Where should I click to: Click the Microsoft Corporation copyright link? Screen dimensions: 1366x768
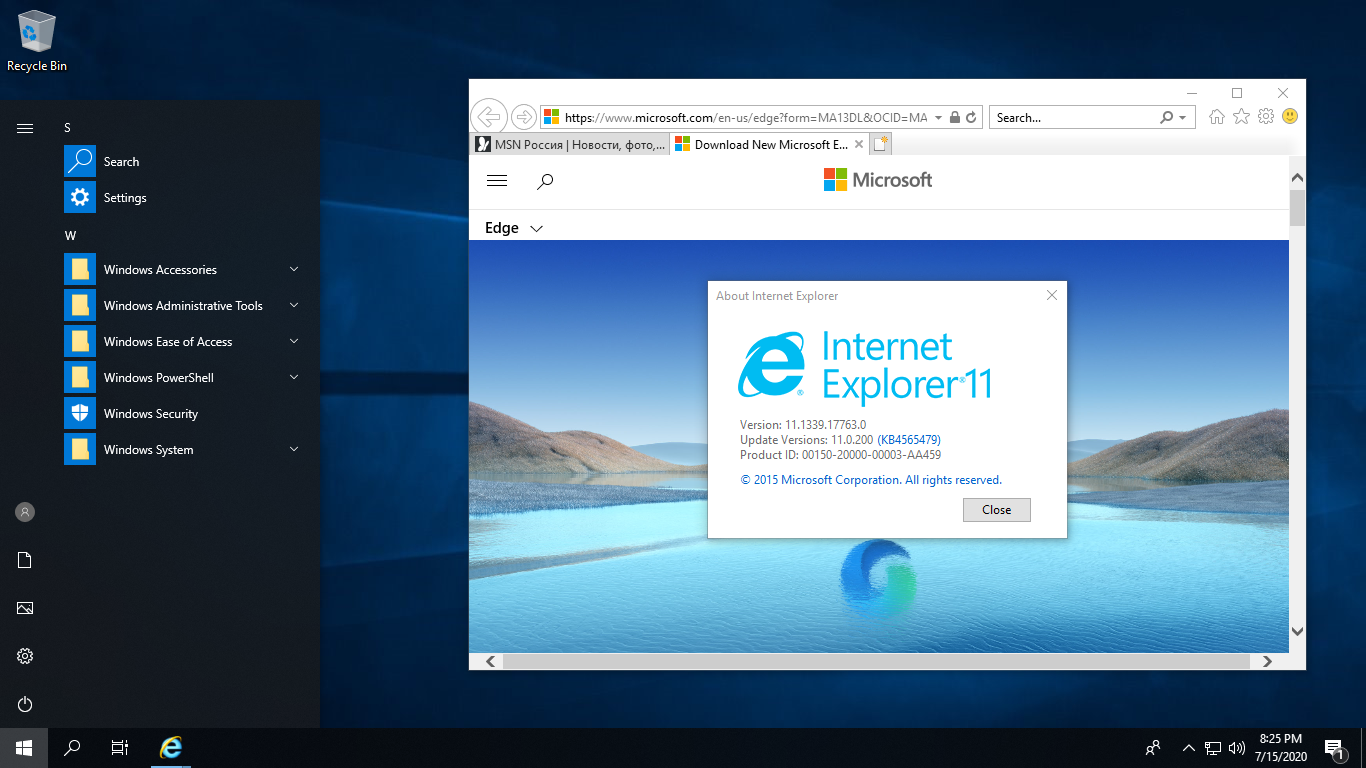coord(871,480)
